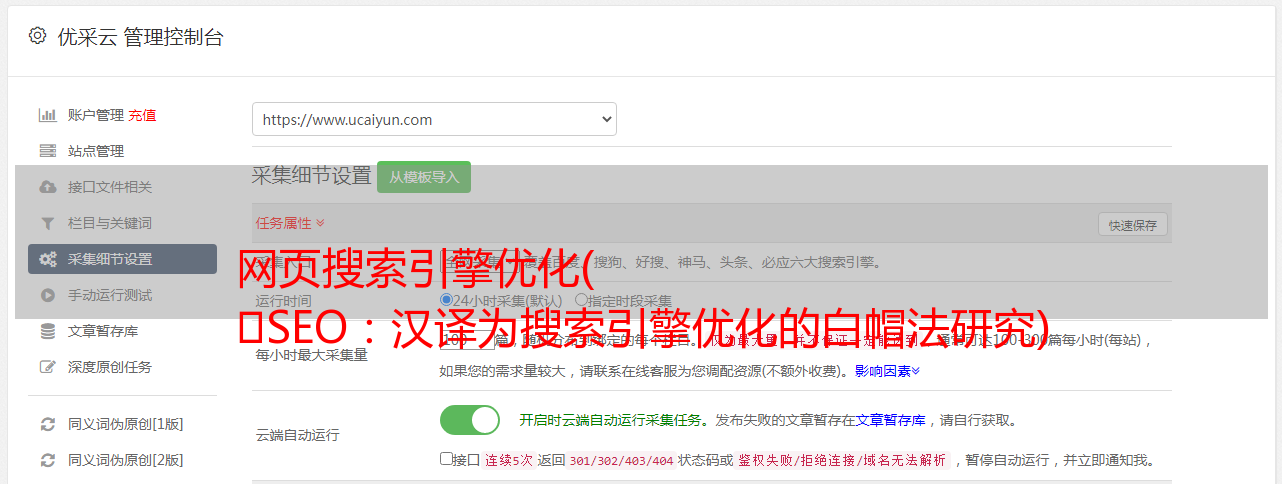This screenshot has width=1282, height=484.
Task: Open 手动运行测试 via its play icon
Action: 47,295
